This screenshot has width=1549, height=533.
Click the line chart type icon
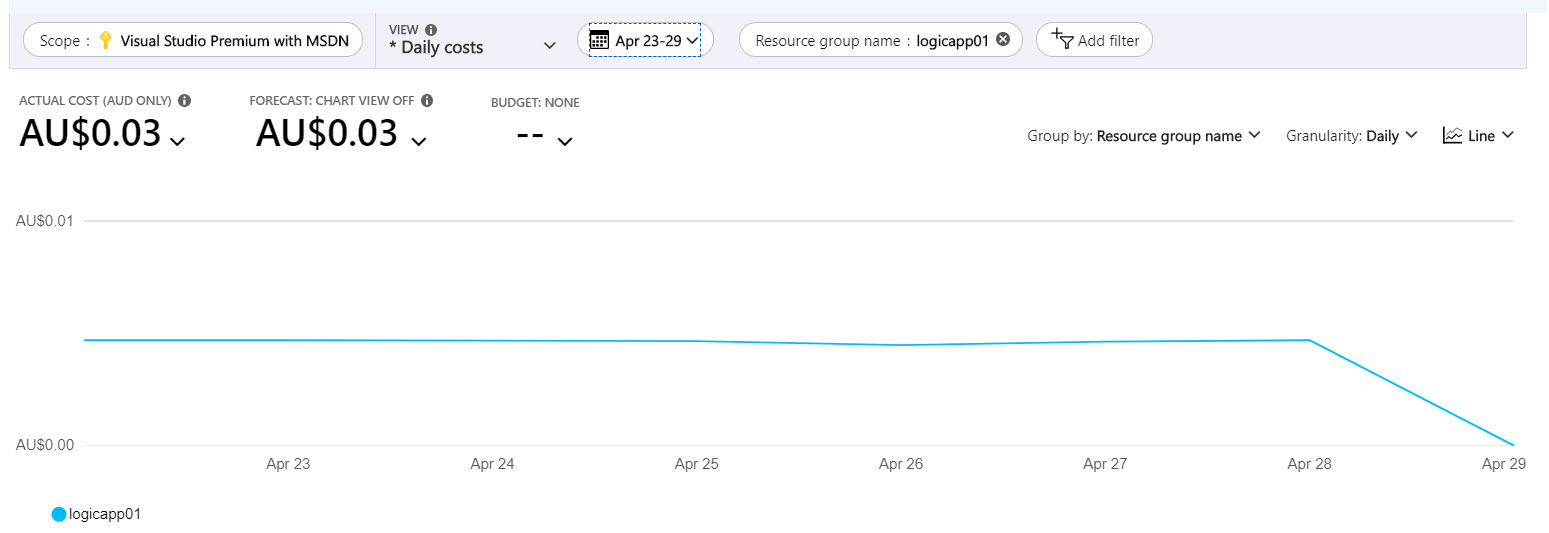[1452, 135]
